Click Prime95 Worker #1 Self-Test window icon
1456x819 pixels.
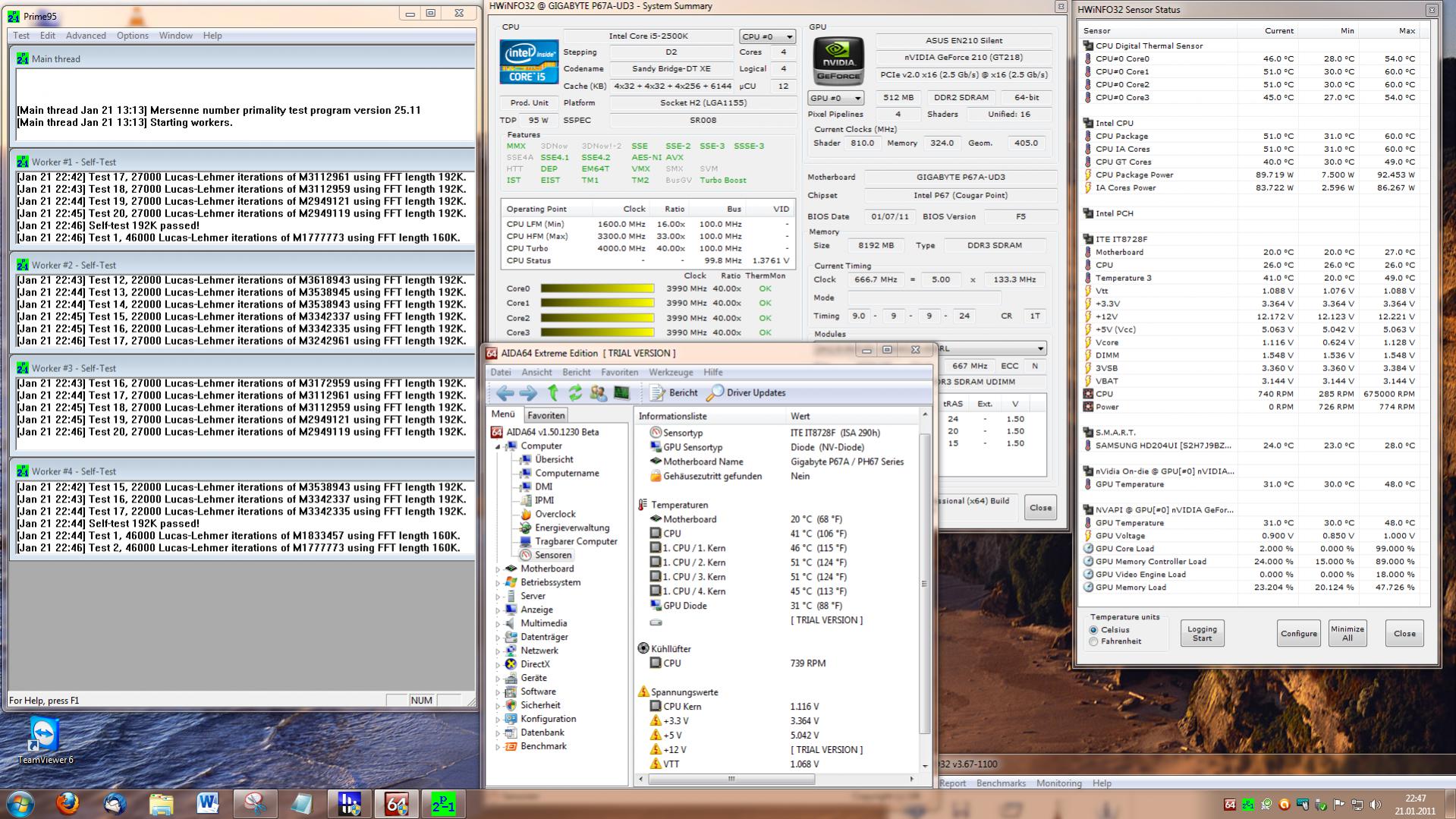click(23, 162)
